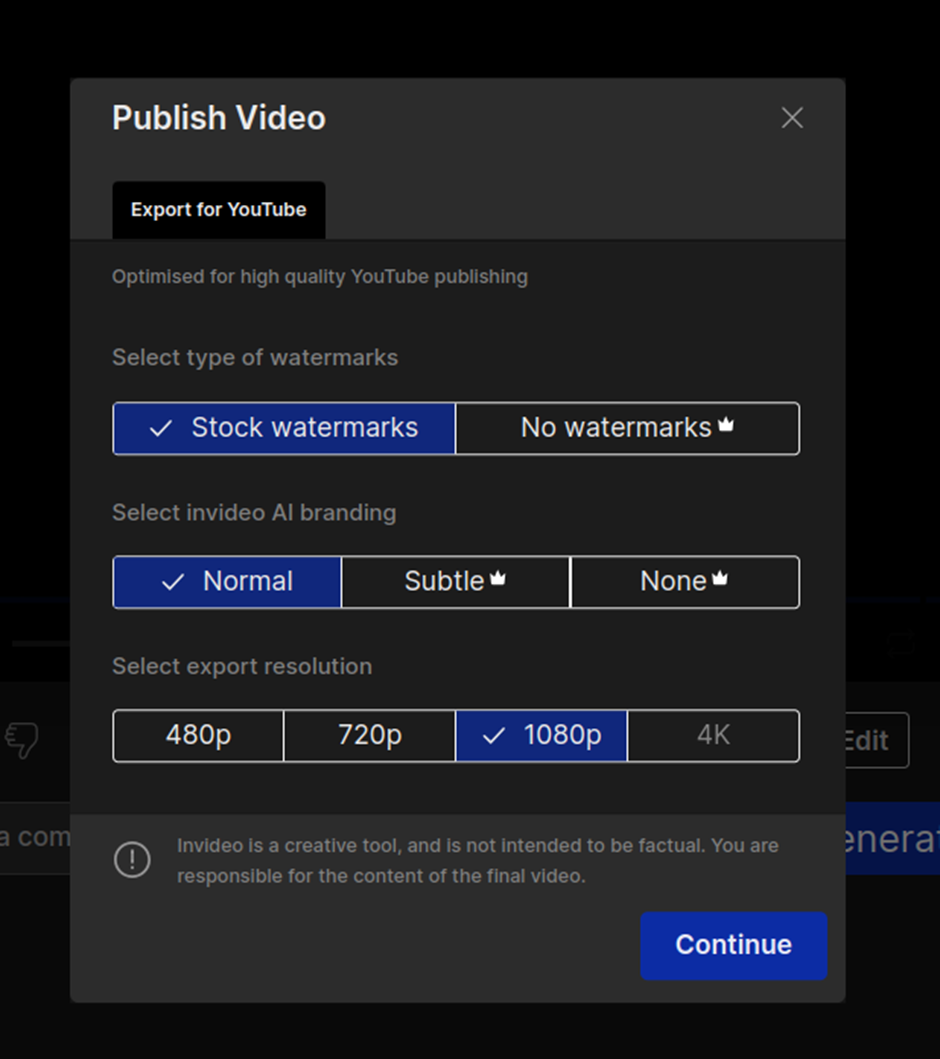The image size is (940, 1059).
Task: Click the crown icon next to Subtle
Action: click(x=498, y=577)
